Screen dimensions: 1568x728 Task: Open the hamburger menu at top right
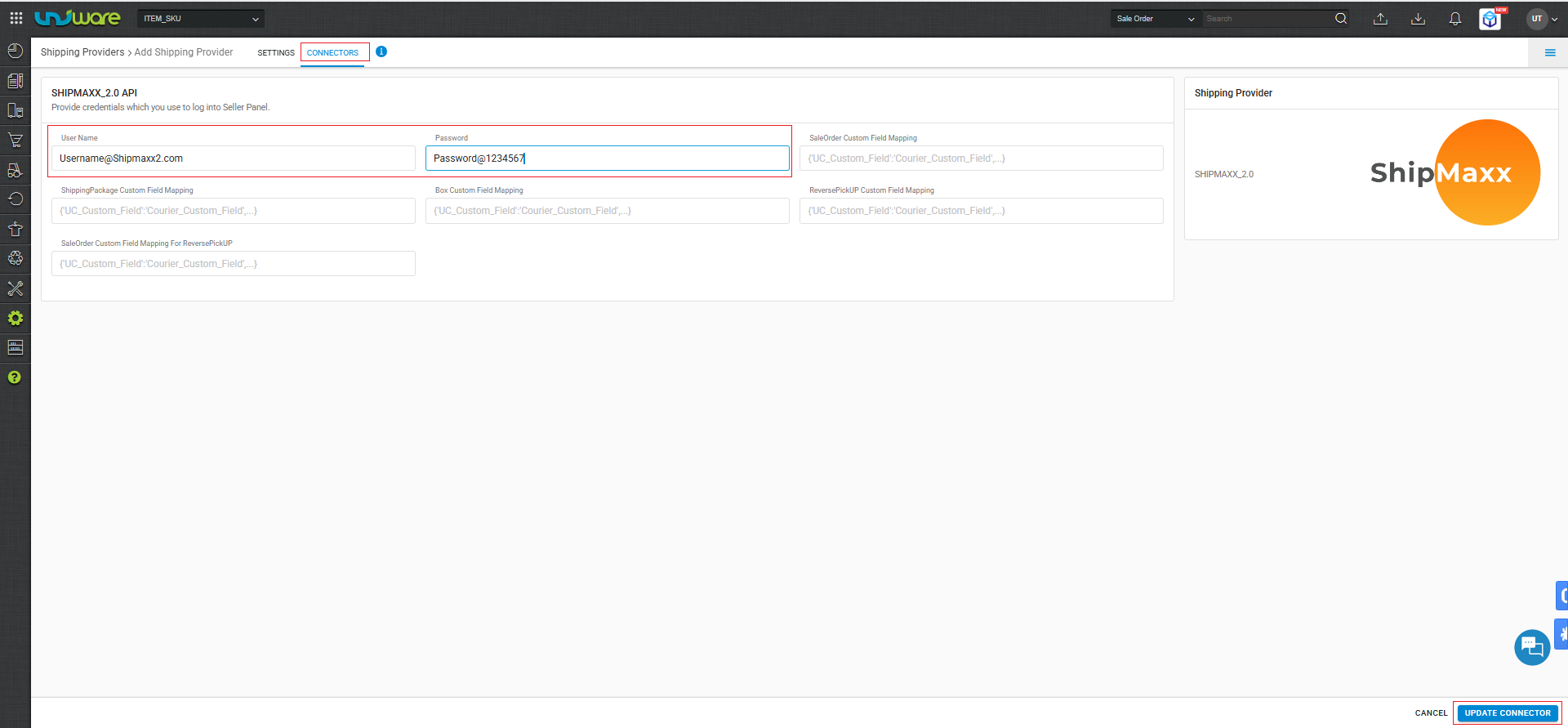1550,52
